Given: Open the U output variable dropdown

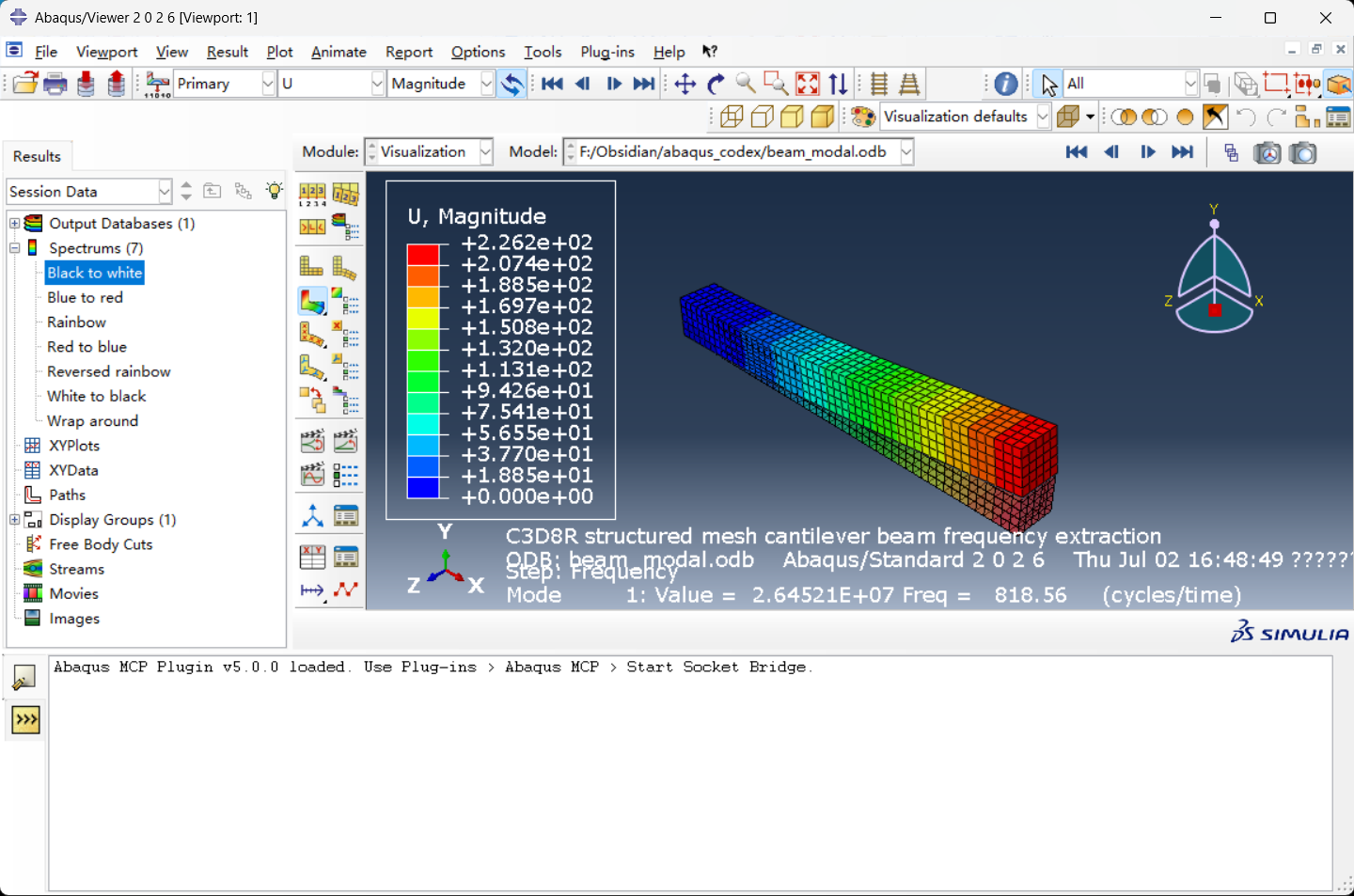Looking at the screenshot, I should 377,84.
